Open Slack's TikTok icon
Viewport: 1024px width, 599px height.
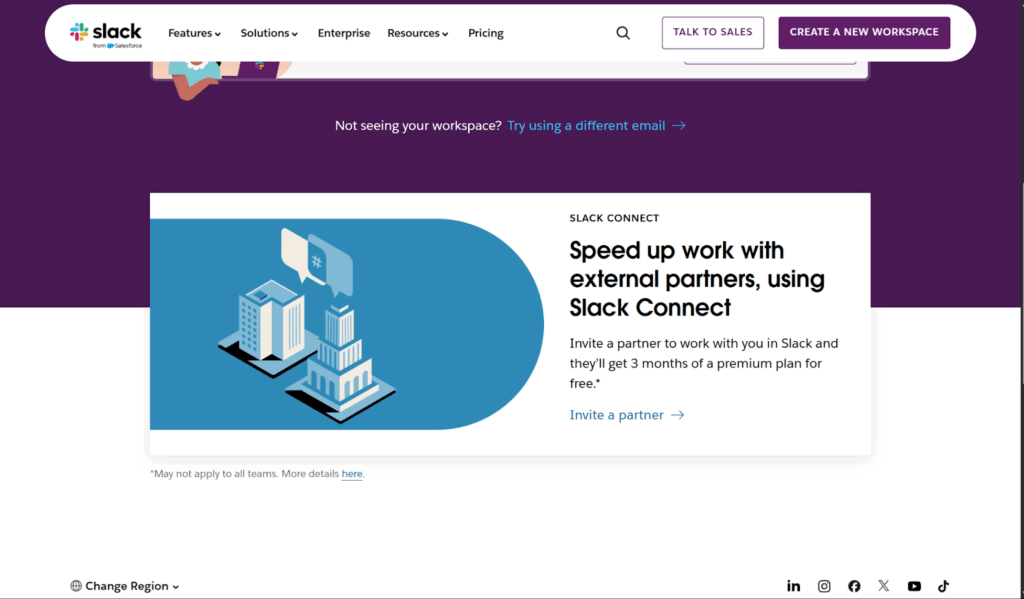point(943,586)
